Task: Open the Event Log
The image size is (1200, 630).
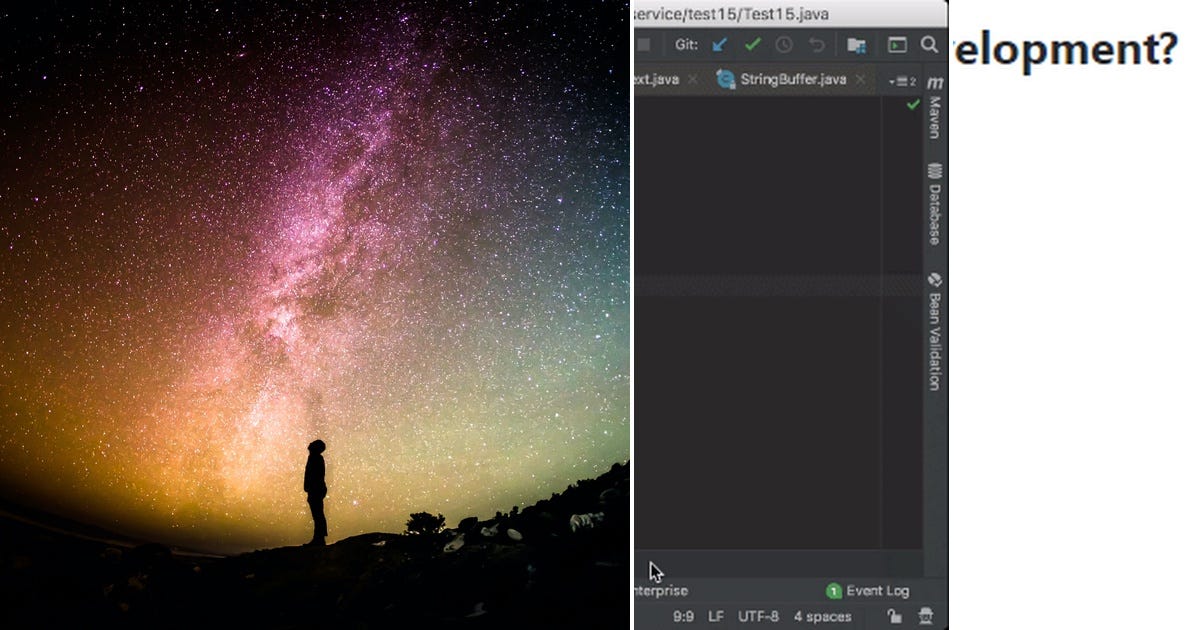Action: point(877,591)
